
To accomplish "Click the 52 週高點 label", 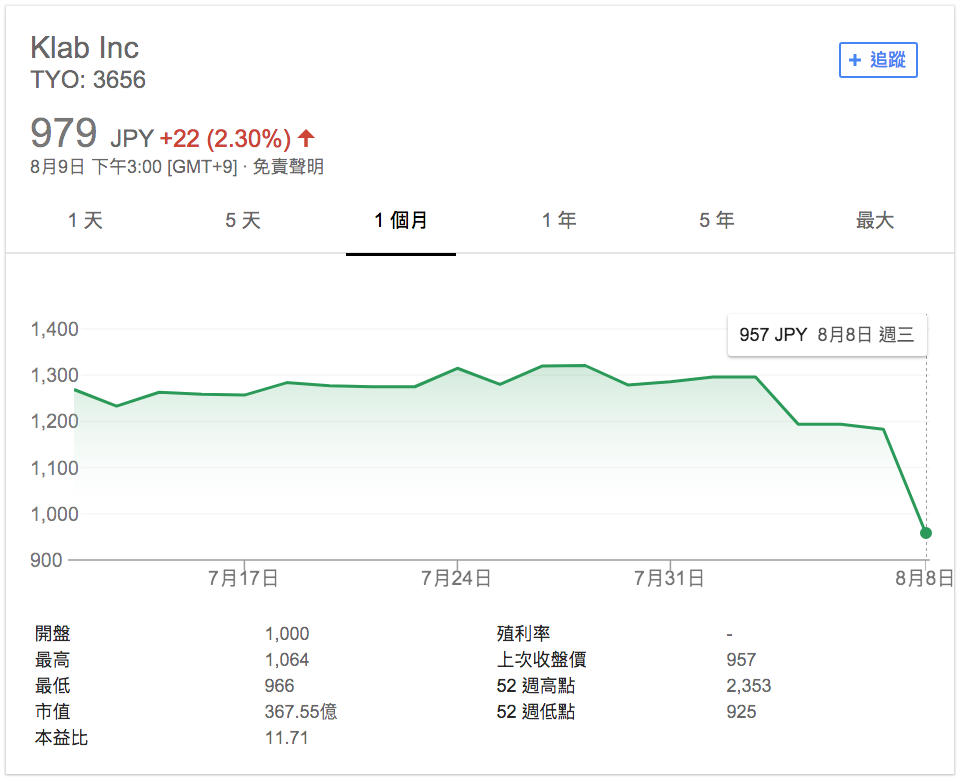I will [x=536, y=686].
